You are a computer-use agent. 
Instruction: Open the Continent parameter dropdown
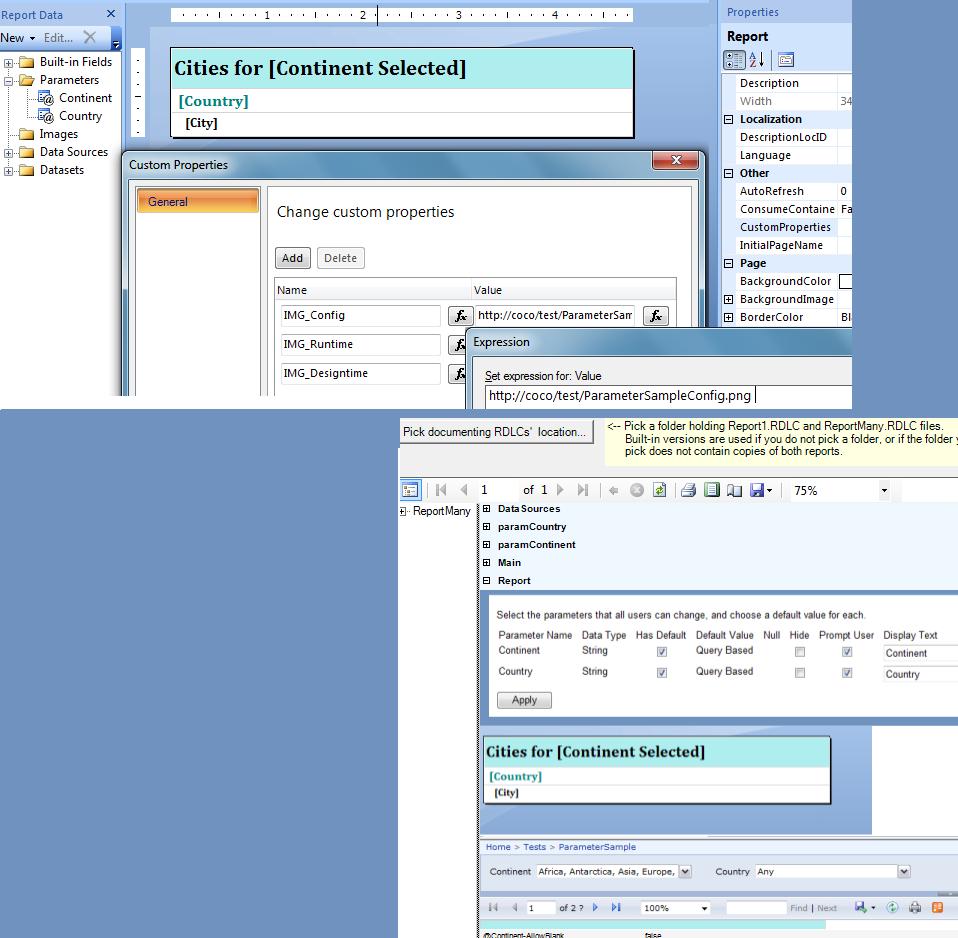click(685, 872)
